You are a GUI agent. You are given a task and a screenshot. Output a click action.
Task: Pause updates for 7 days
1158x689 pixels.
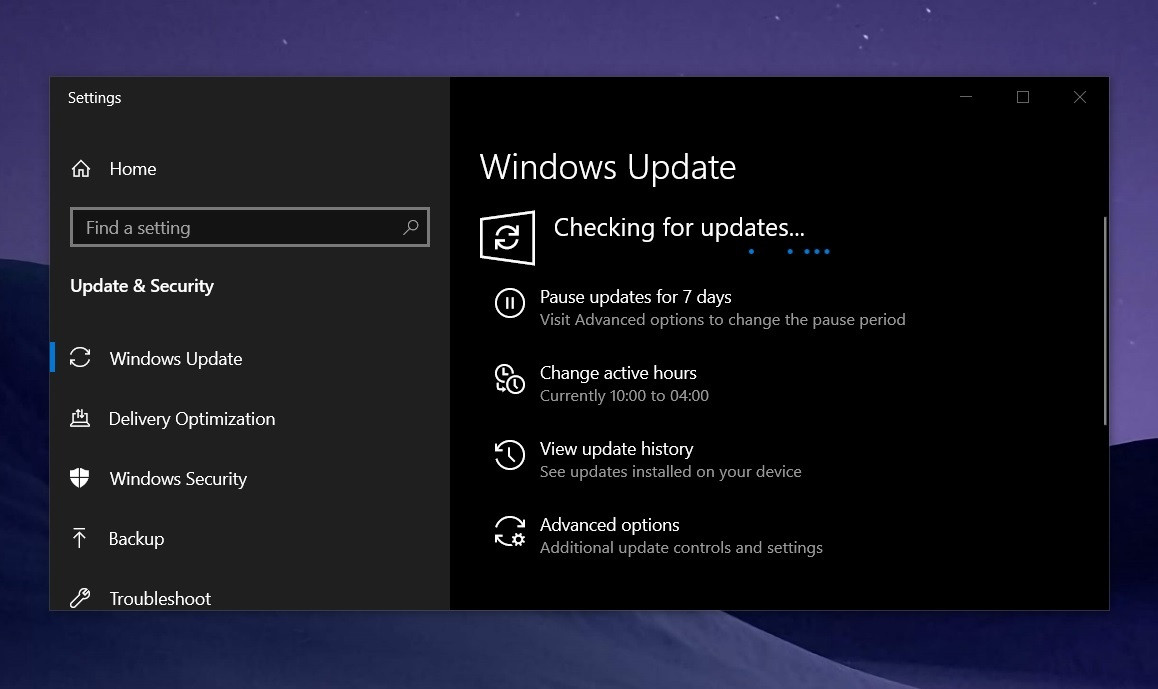(x=635, y=297)
